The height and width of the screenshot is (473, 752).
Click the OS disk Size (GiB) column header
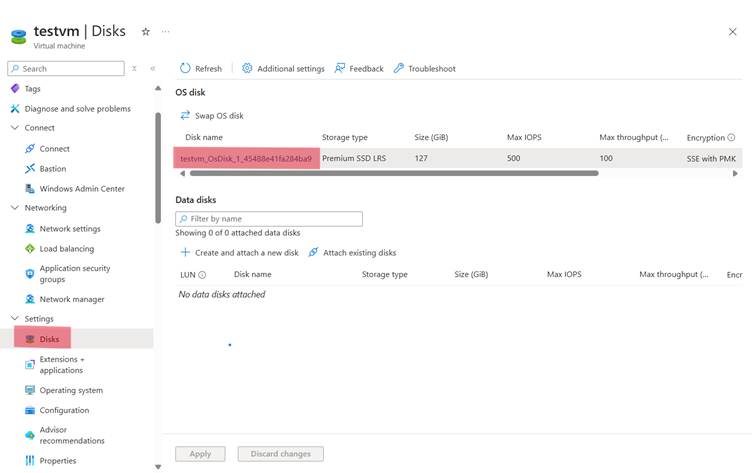point(431,137)
